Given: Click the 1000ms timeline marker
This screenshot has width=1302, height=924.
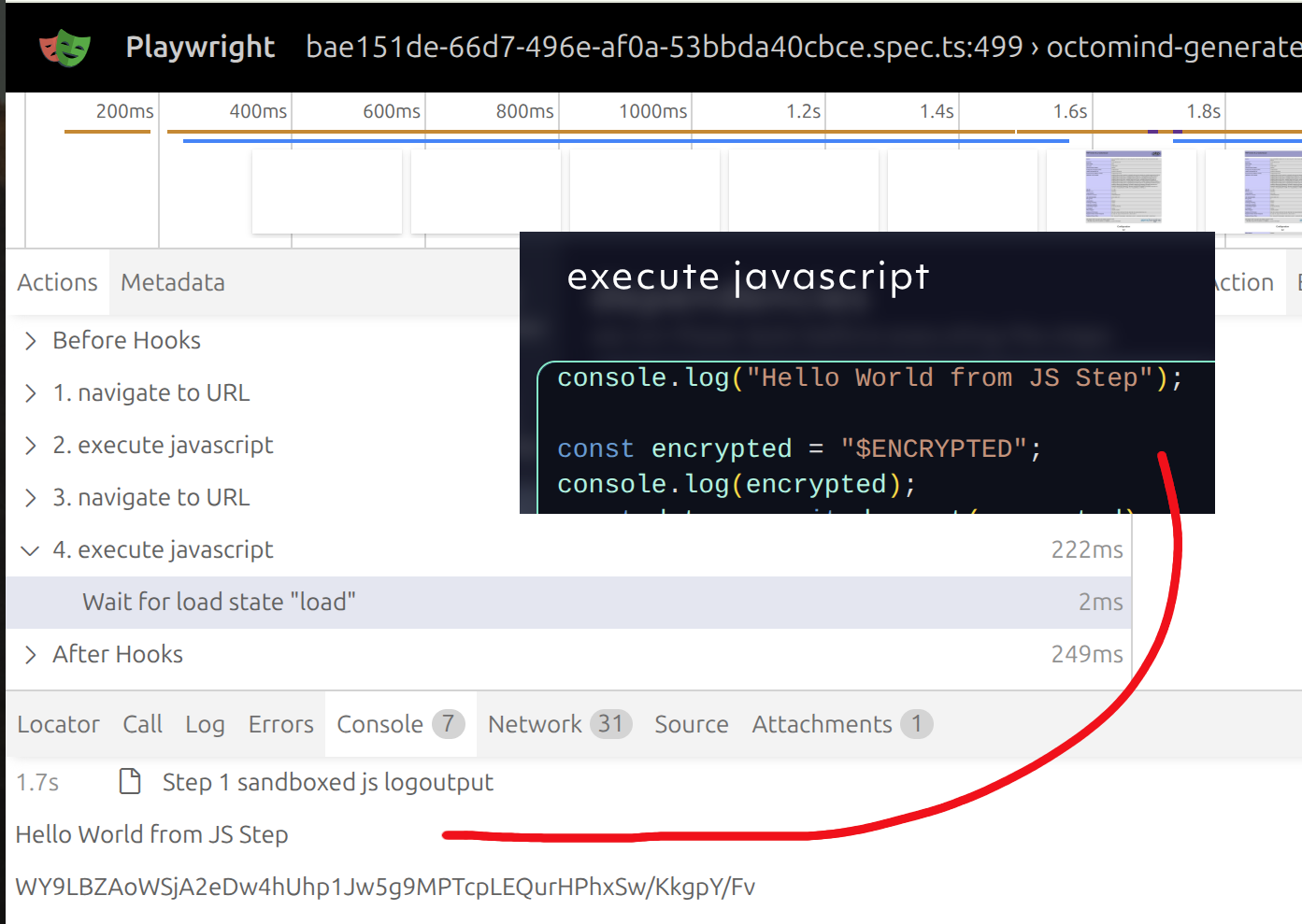Looking at the screenshot, I should point(652,111).
